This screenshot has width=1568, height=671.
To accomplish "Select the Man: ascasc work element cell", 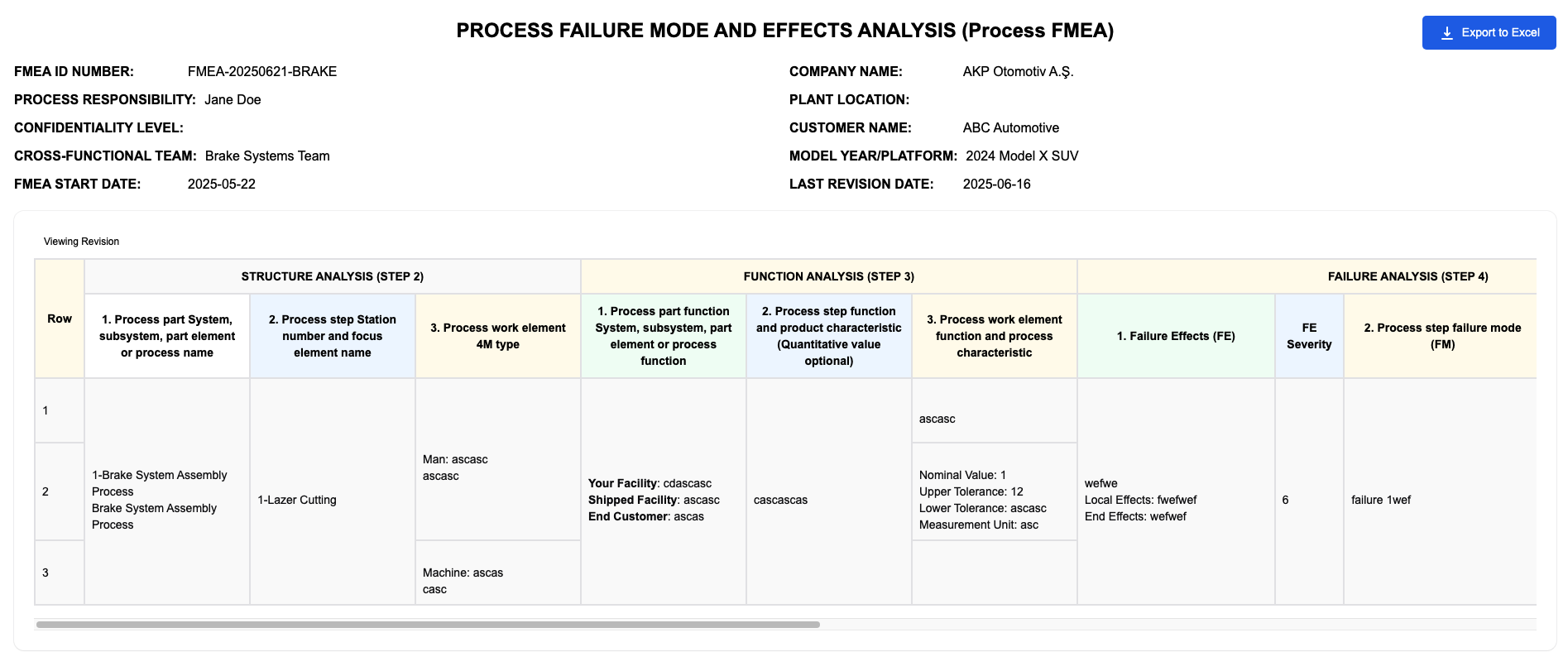I will point(498,459).
